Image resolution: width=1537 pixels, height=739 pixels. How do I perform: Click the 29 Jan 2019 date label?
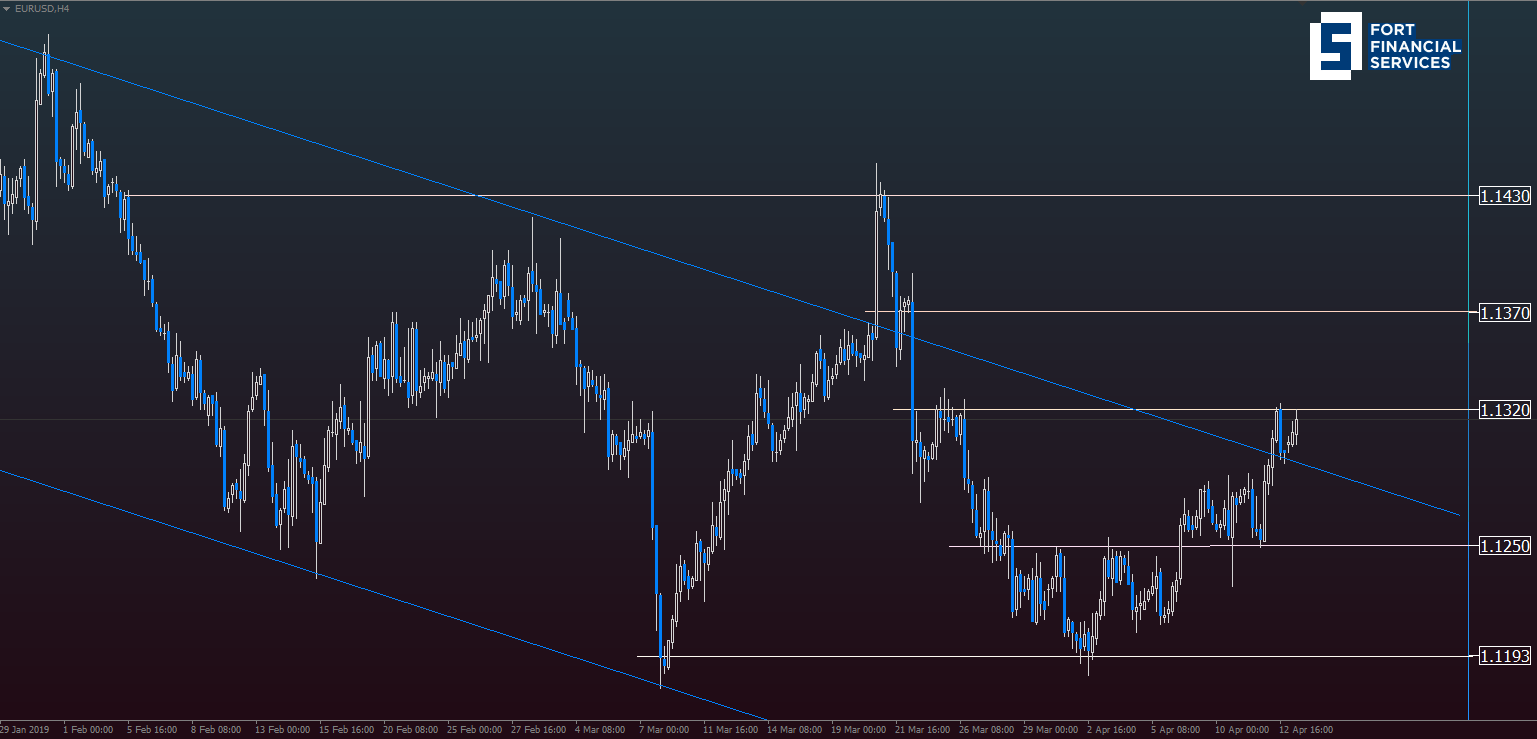[27, 730]
